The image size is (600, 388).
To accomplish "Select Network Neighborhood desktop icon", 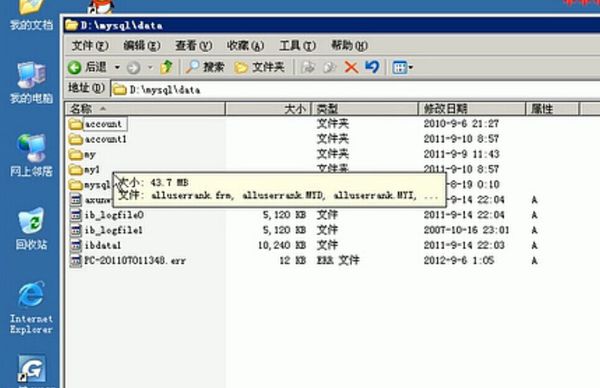I will coord(31,155).
